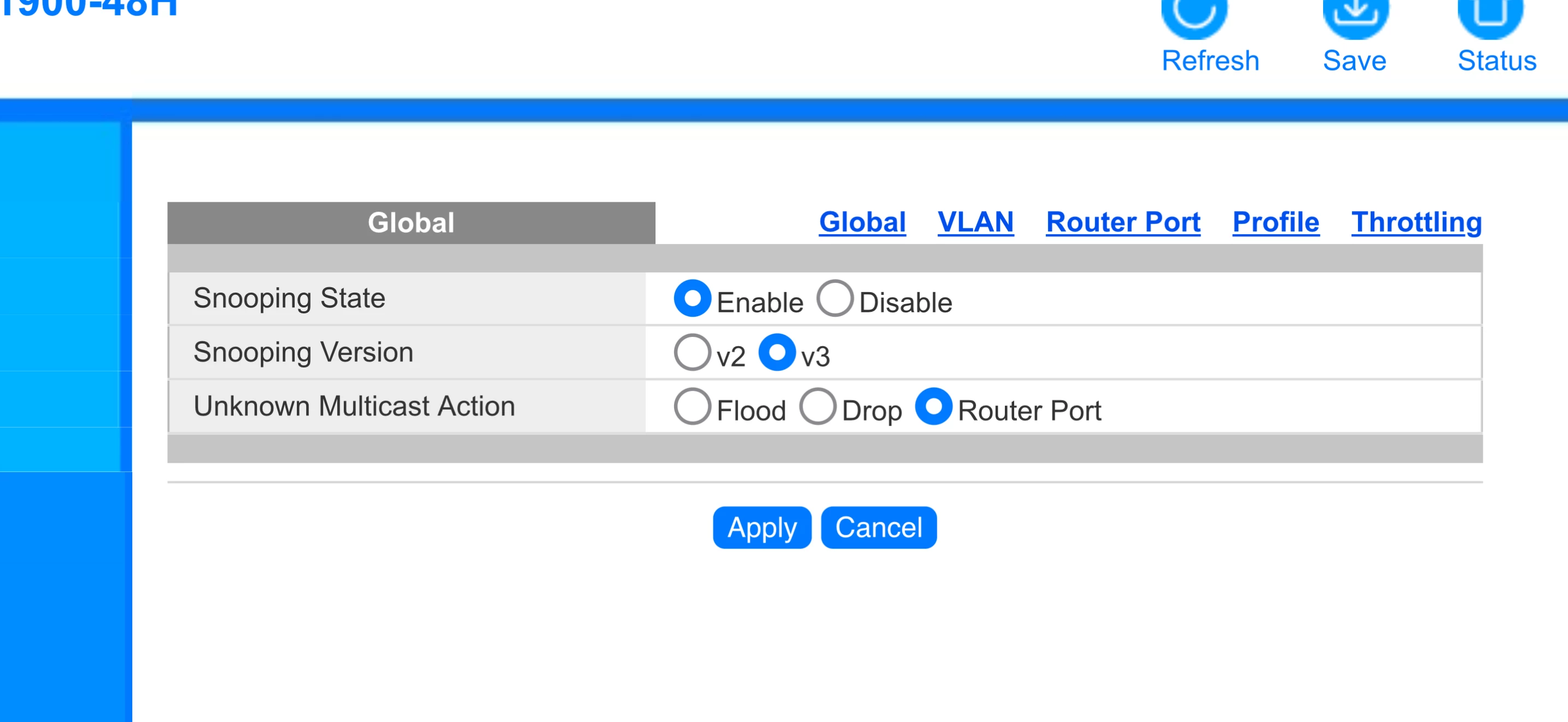1568x722 pixels.
Task: Set Unknown Multicast Action to Flood
Action: [692, 406]
